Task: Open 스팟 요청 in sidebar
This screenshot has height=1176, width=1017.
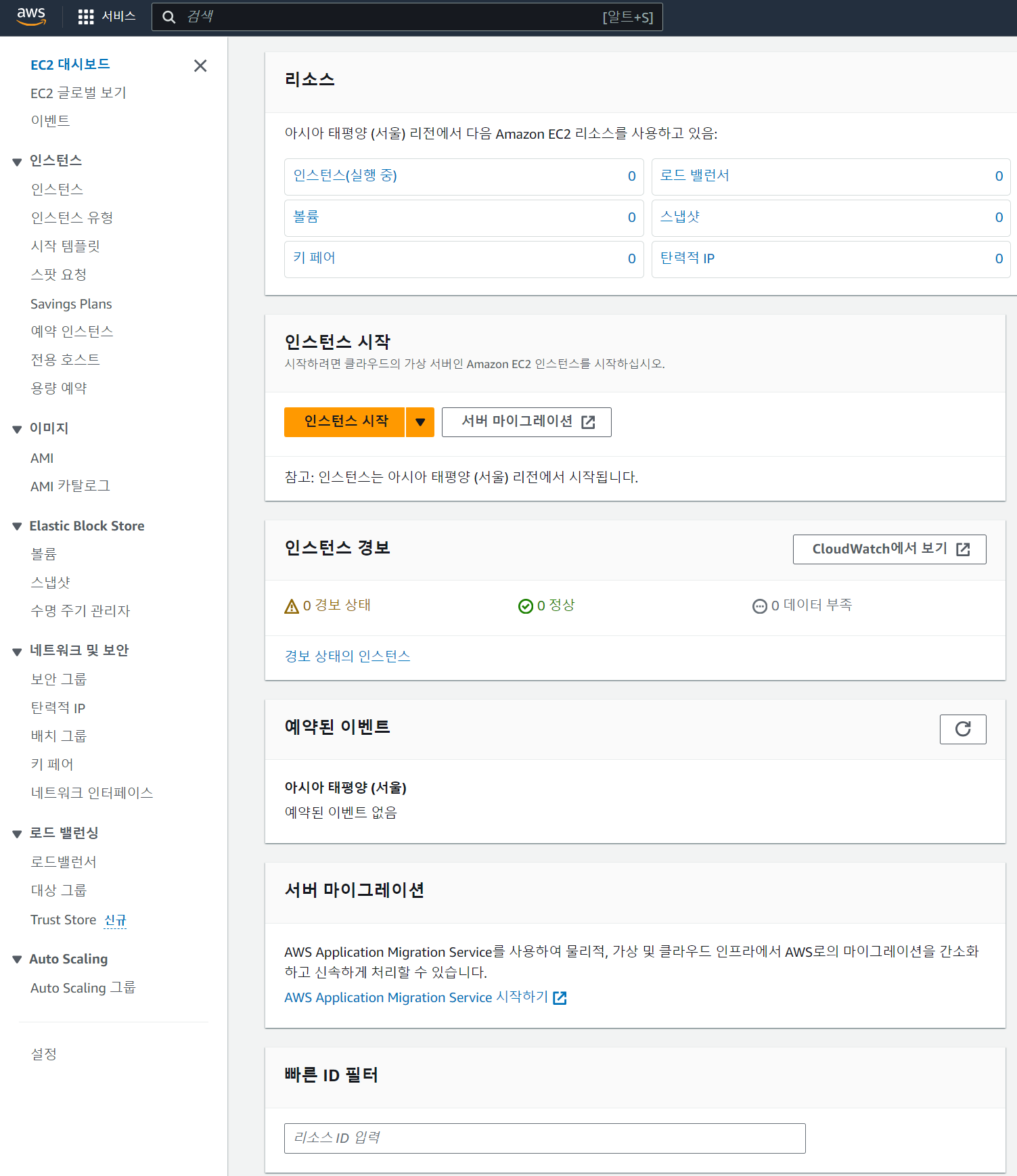Action: pyautogui.click(x=59, y=274)
